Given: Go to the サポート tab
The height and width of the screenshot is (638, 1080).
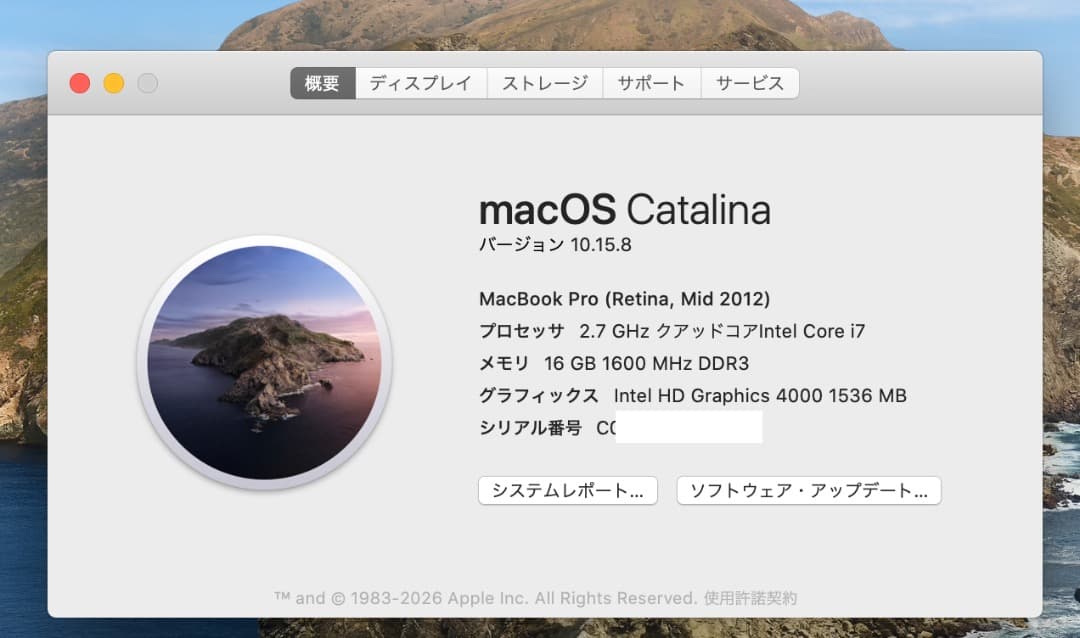Looking at the screenshot, I should 652,83.
